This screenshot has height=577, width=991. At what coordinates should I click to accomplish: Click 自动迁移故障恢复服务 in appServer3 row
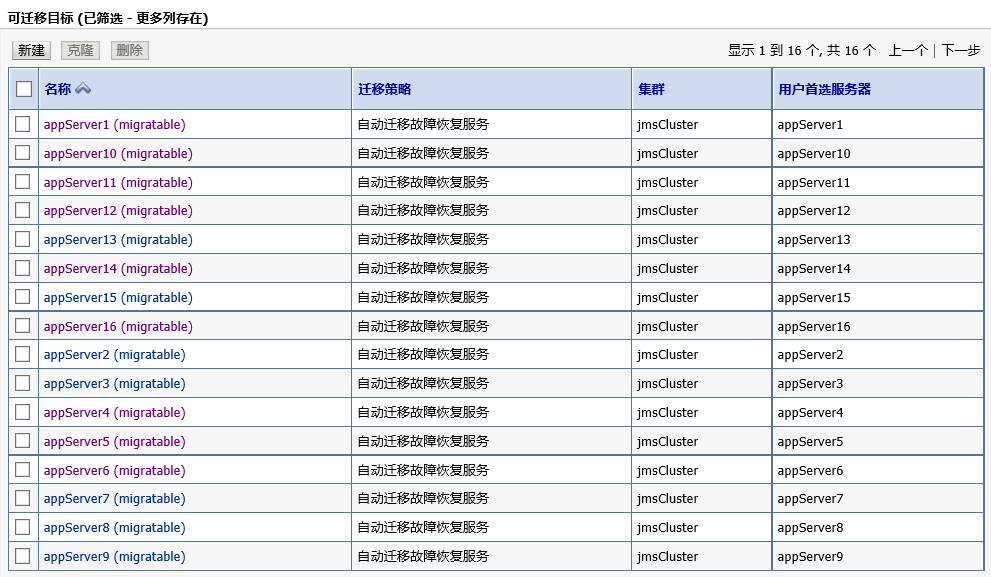pos(423,384)
